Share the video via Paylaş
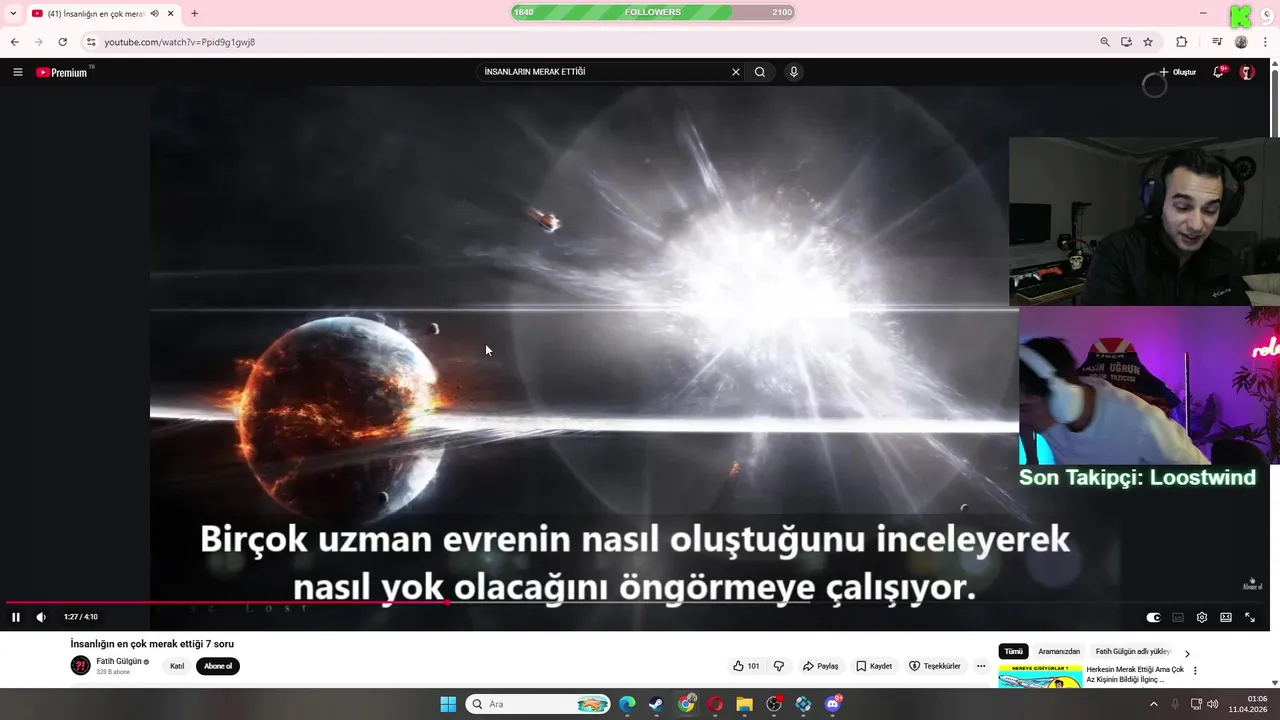 point(821,666)
